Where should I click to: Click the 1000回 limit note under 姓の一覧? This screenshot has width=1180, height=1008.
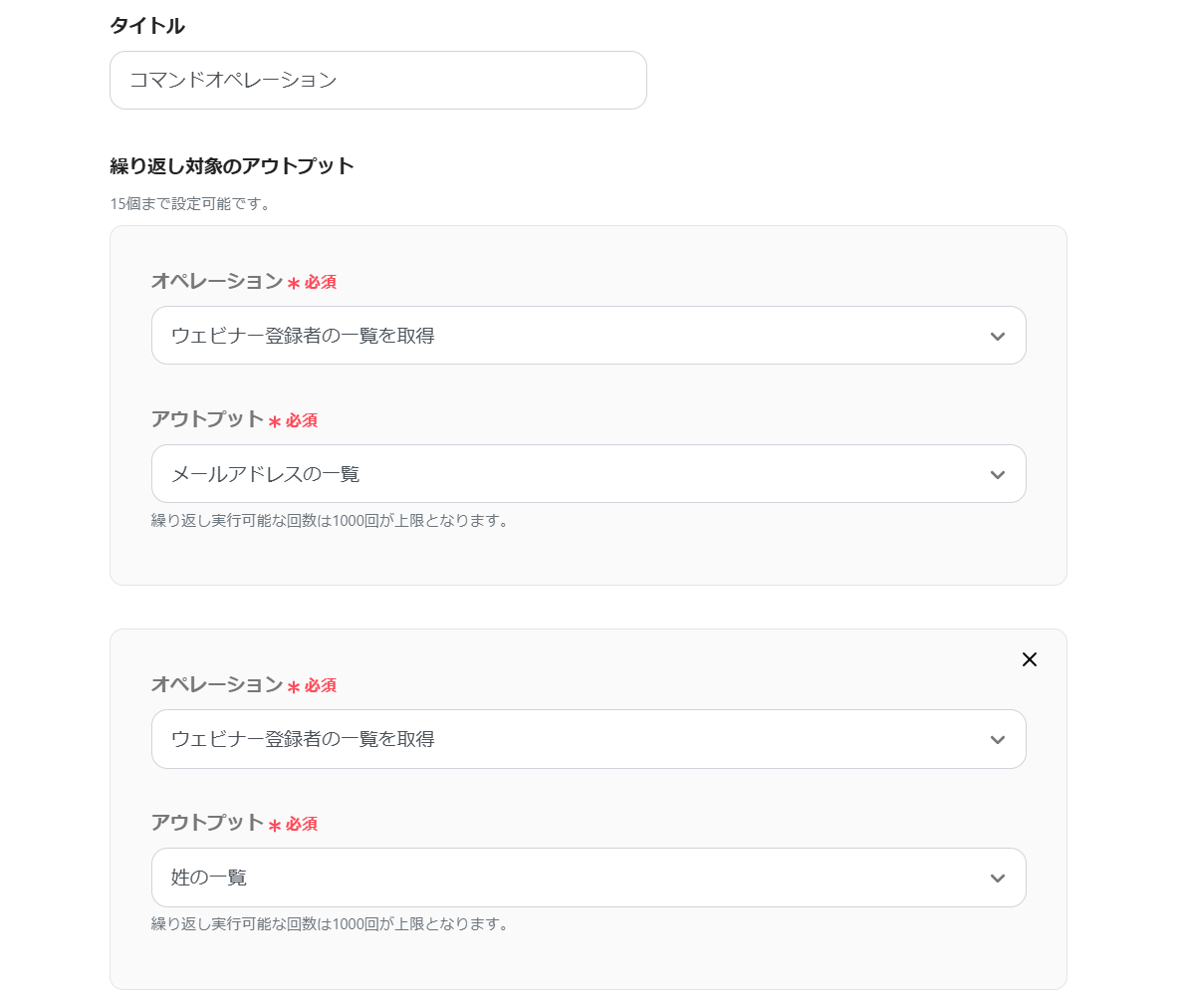point(330,924)
